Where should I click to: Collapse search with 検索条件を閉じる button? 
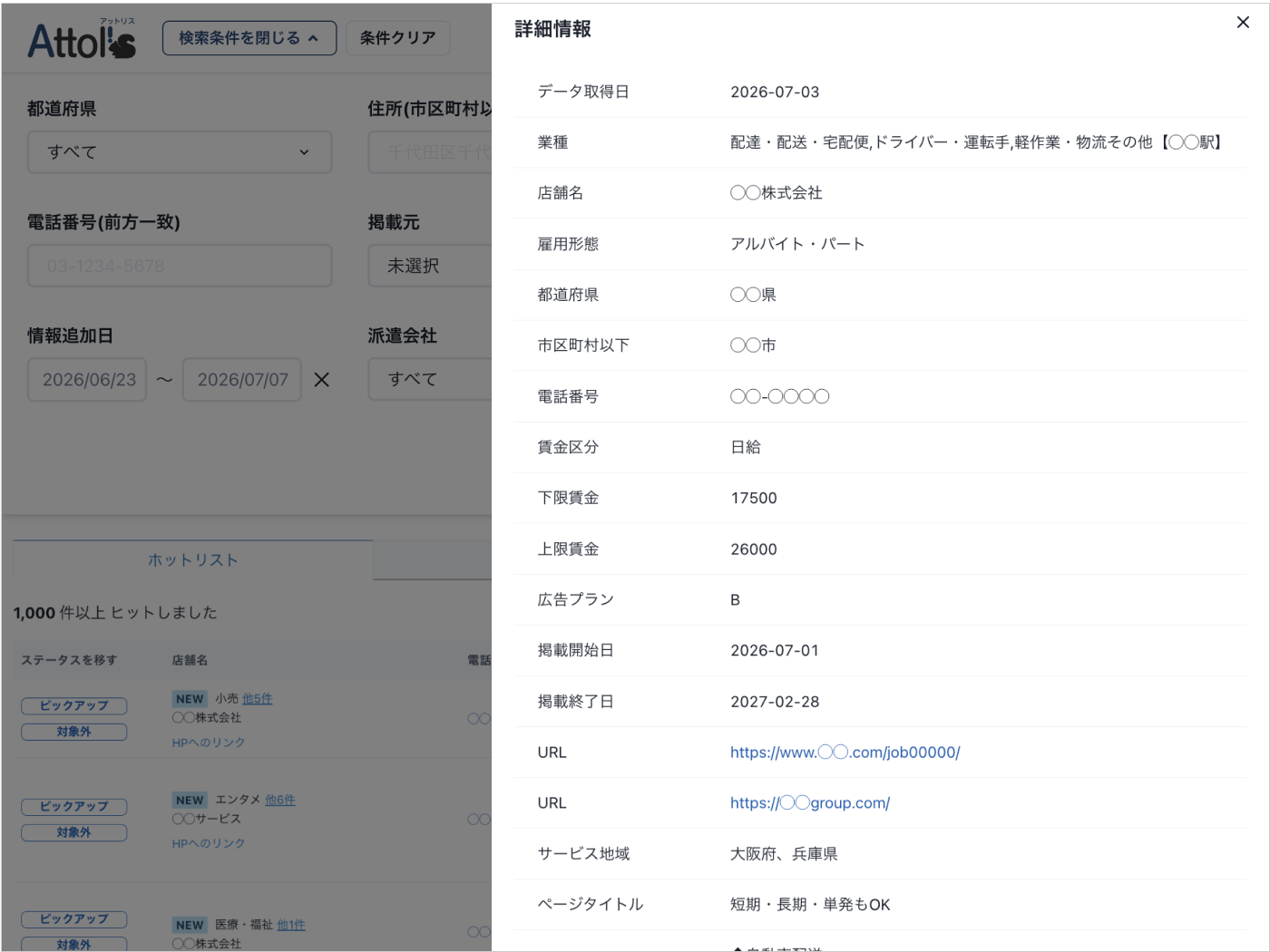tap(249, 38)
